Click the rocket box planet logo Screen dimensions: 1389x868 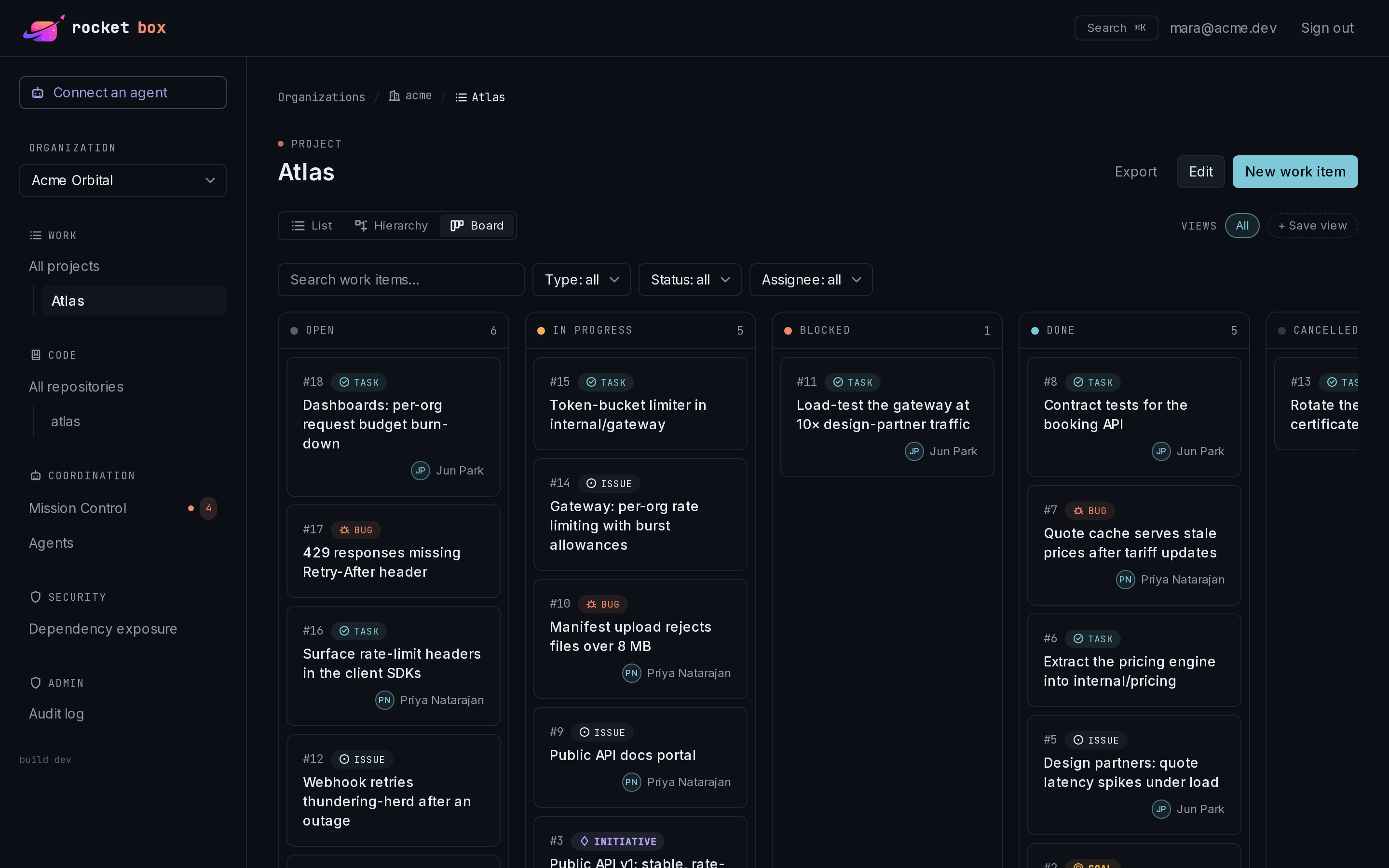[x=43, y=28]
